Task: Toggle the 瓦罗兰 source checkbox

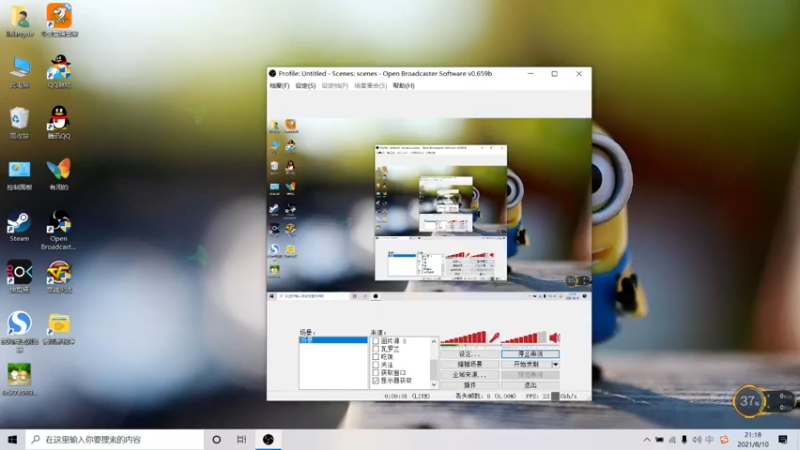Action: point(376,349)
